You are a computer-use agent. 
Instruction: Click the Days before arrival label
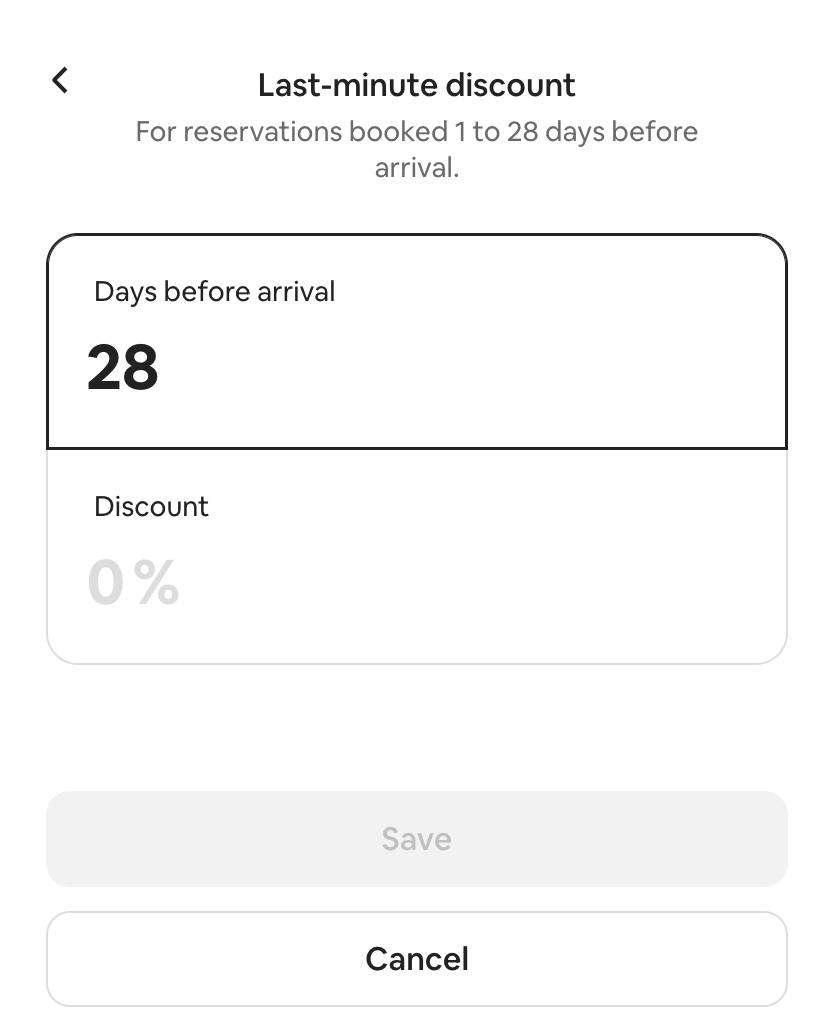coord(214,292)
